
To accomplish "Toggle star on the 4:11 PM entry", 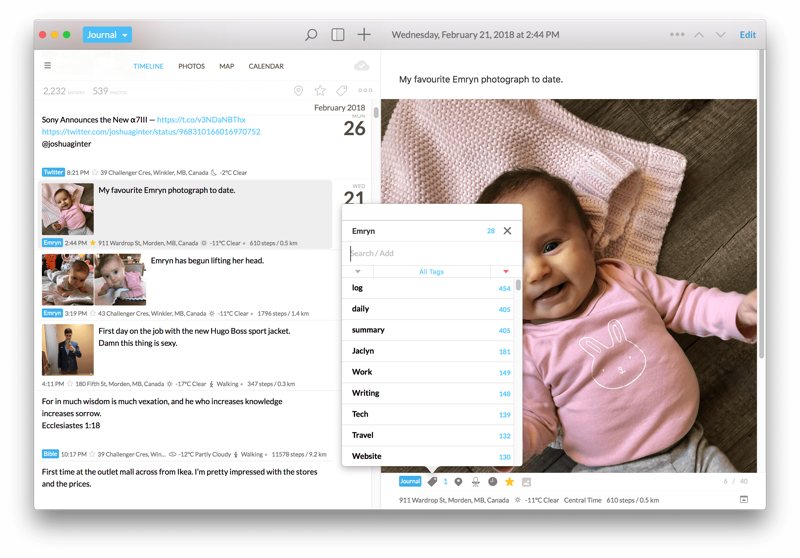I will click(70, 384).
